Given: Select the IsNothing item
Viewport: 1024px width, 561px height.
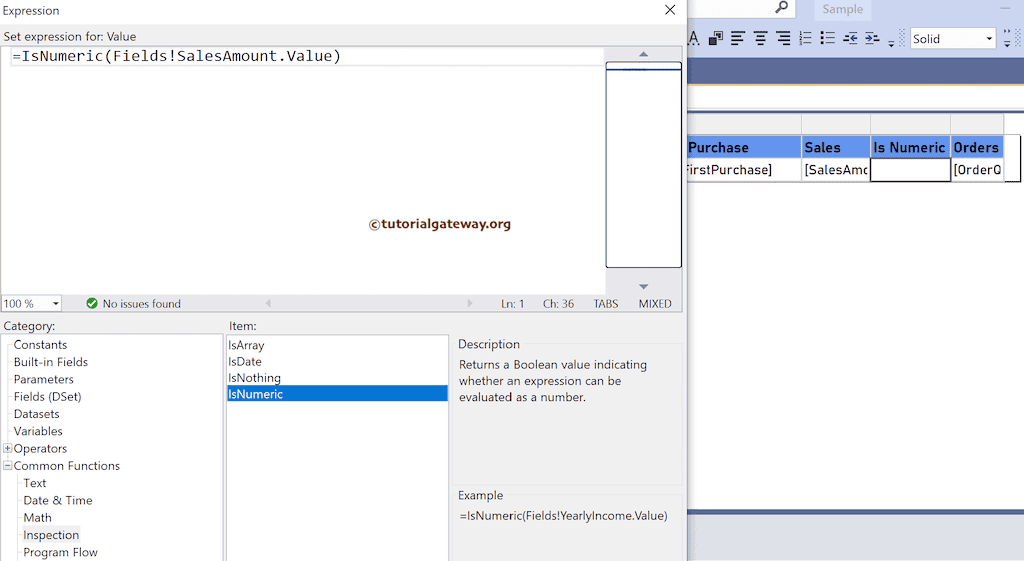Looking at the screenshot, I should point(254,378).
